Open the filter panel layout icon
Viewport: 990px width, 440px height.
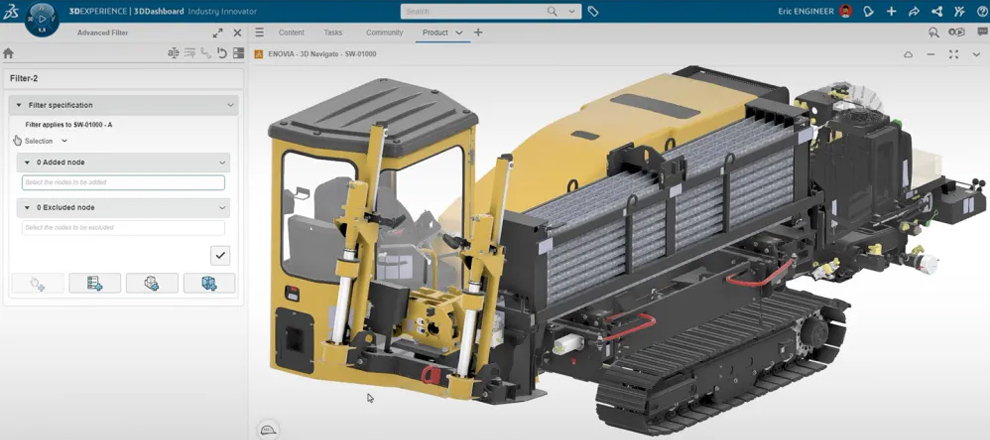coord(238,53)
